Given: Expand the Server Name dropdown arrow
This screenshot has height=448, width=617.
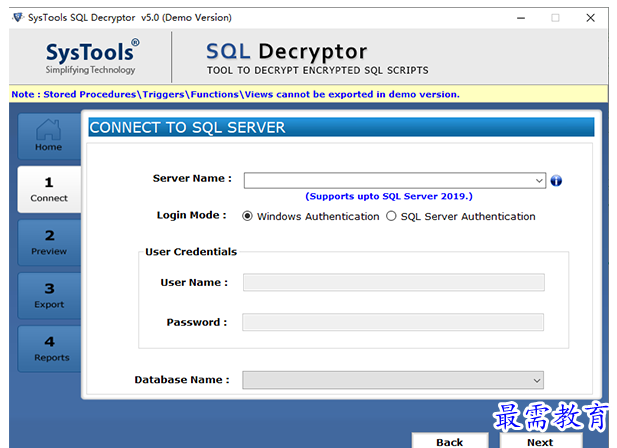Looking at the screenshot, I should click(x=539, y=181).
